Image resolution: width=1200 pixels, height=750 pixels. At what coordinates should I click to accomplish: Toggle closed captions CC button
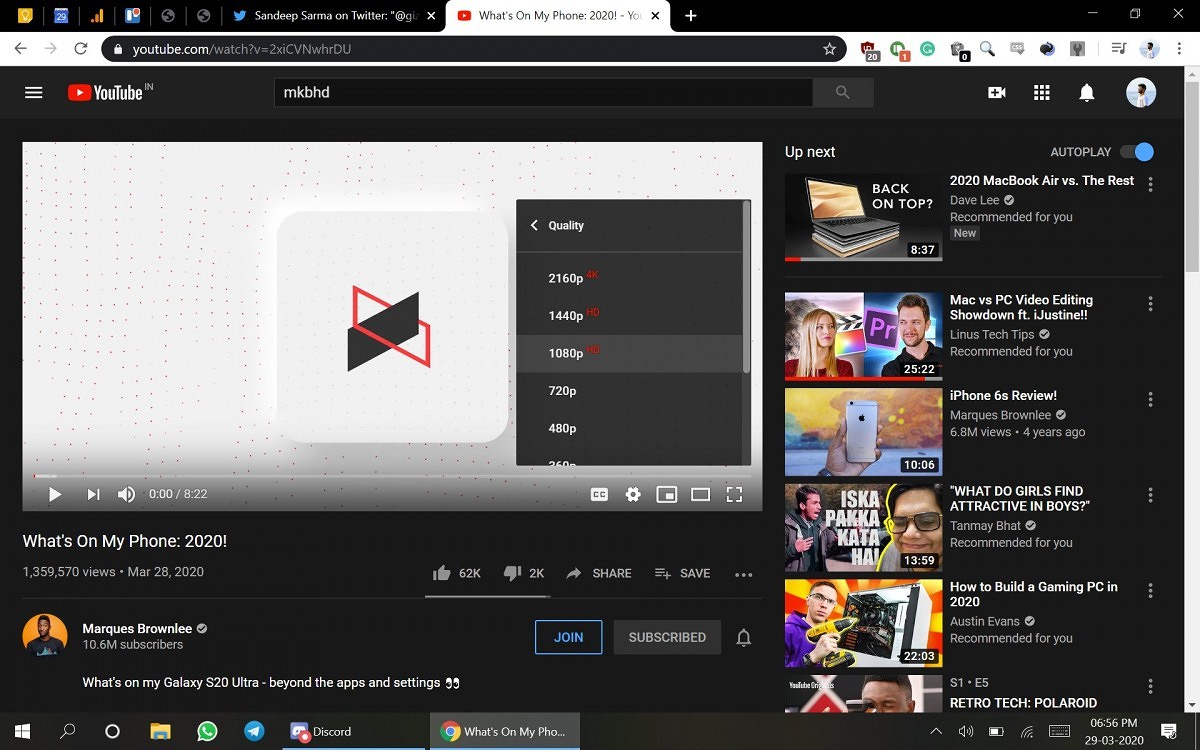[599, 494]
